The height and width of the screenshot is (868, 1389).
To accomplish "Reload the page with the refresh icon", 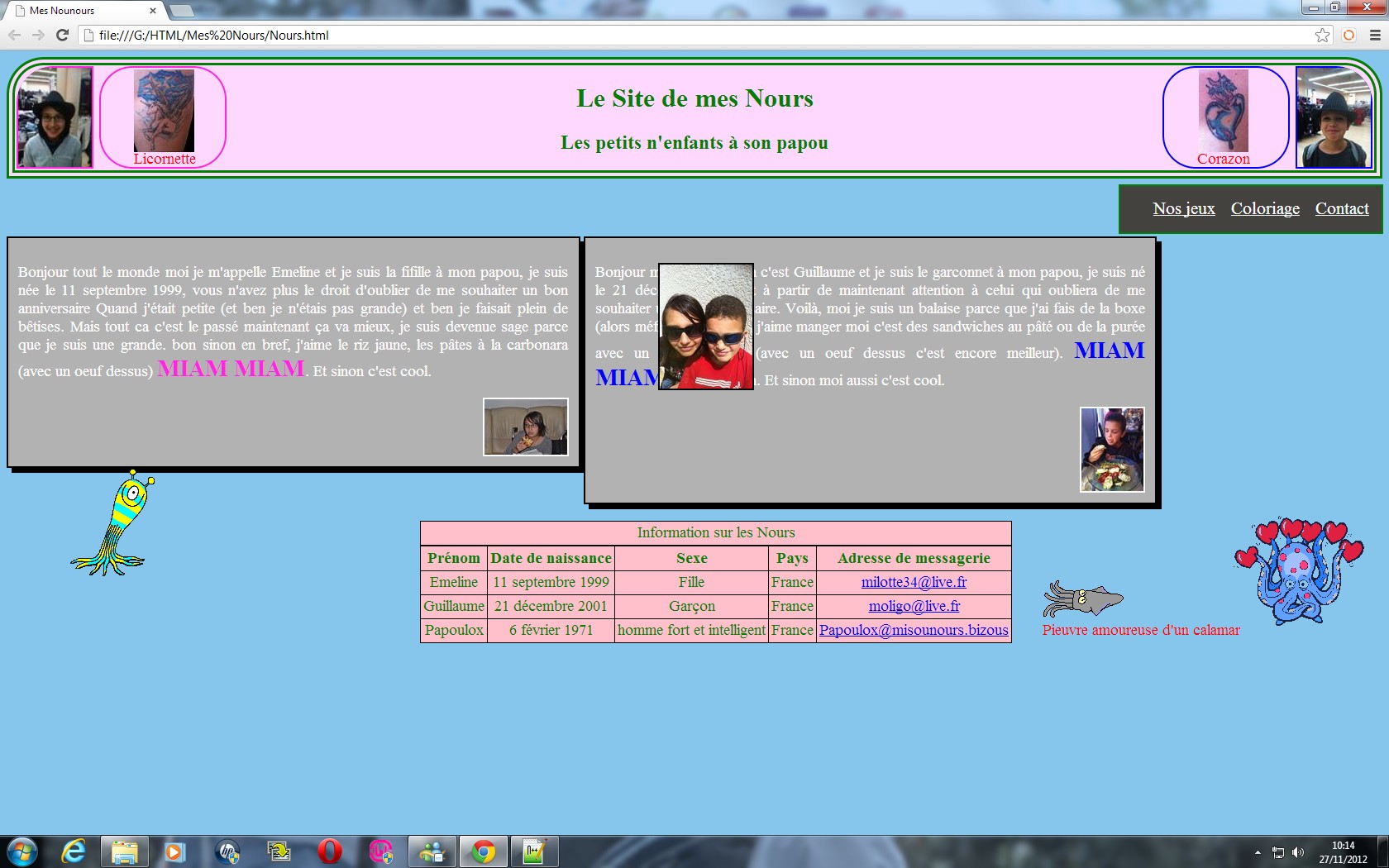I will pos(62,35).
